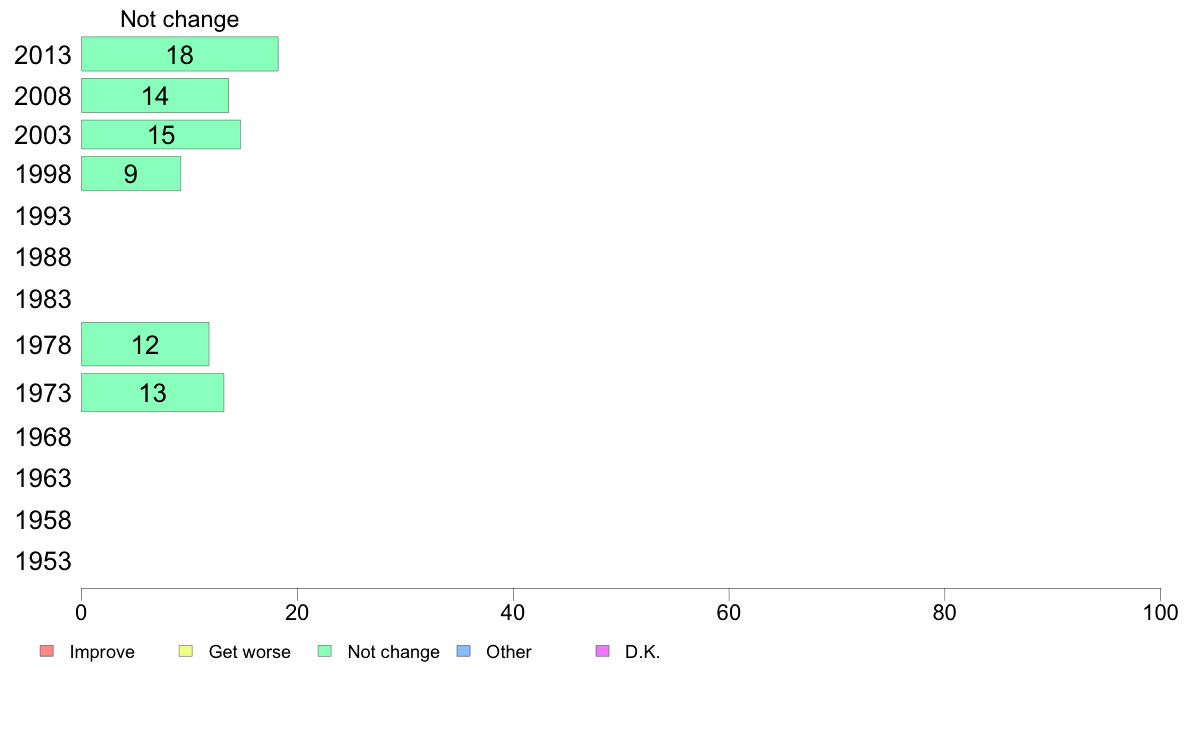Click the 40 axis tick label

pos(513,612)
